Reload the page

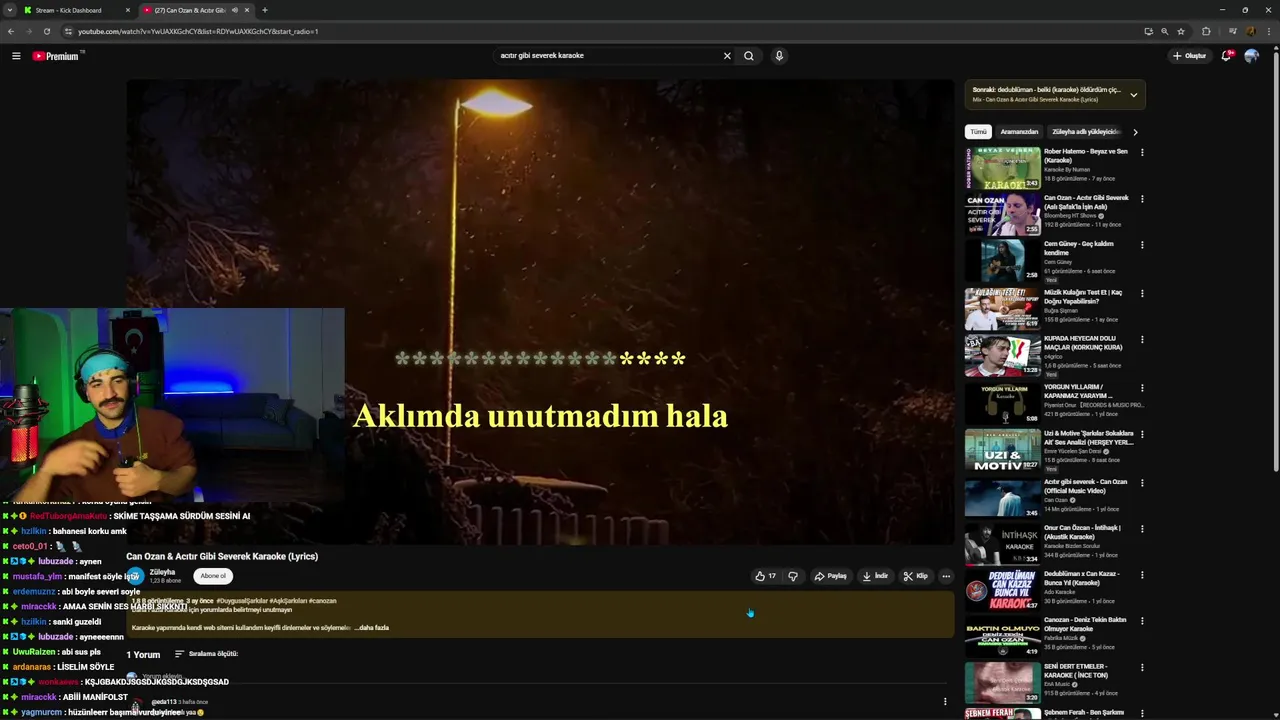pos(46,31)
